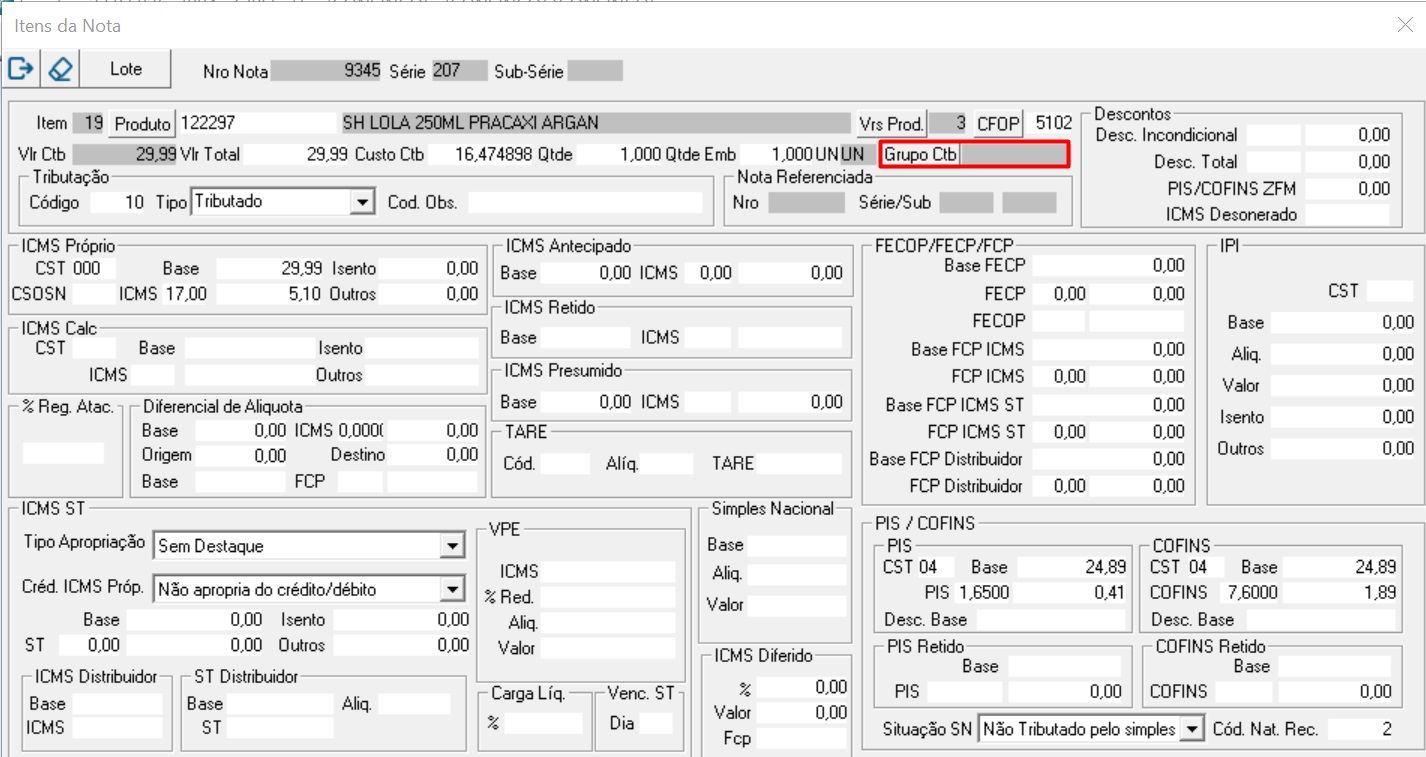Click the CFOP button
The height and width of the screenshot is (757, 1426).
(998, 124)
